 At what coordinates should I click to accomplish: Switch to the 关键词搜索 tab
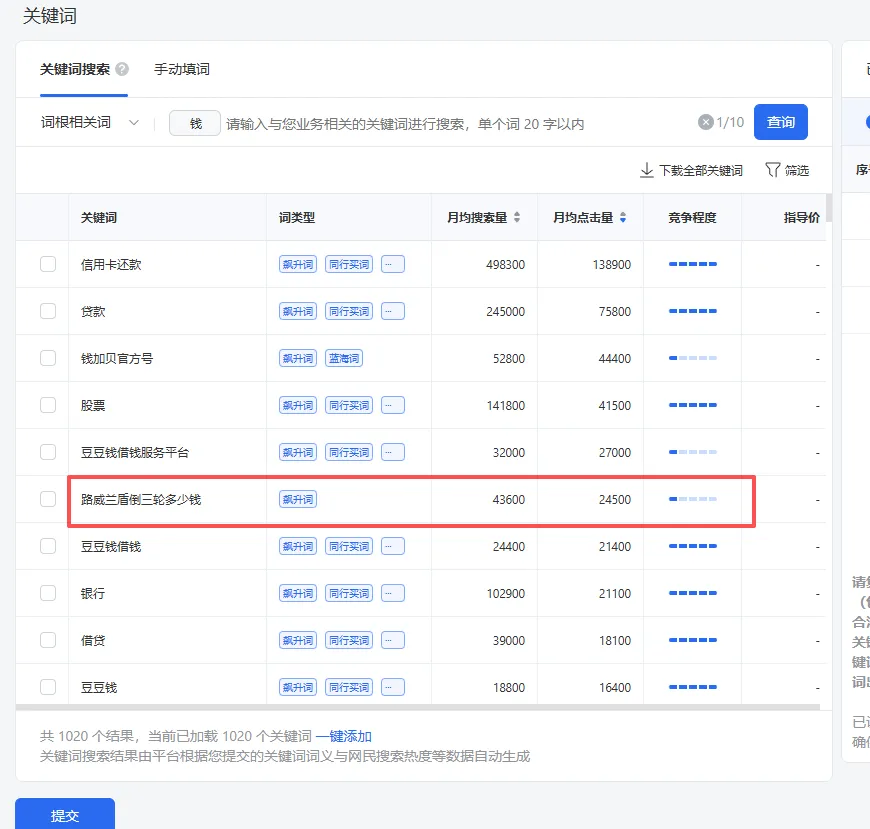point(75,69)
